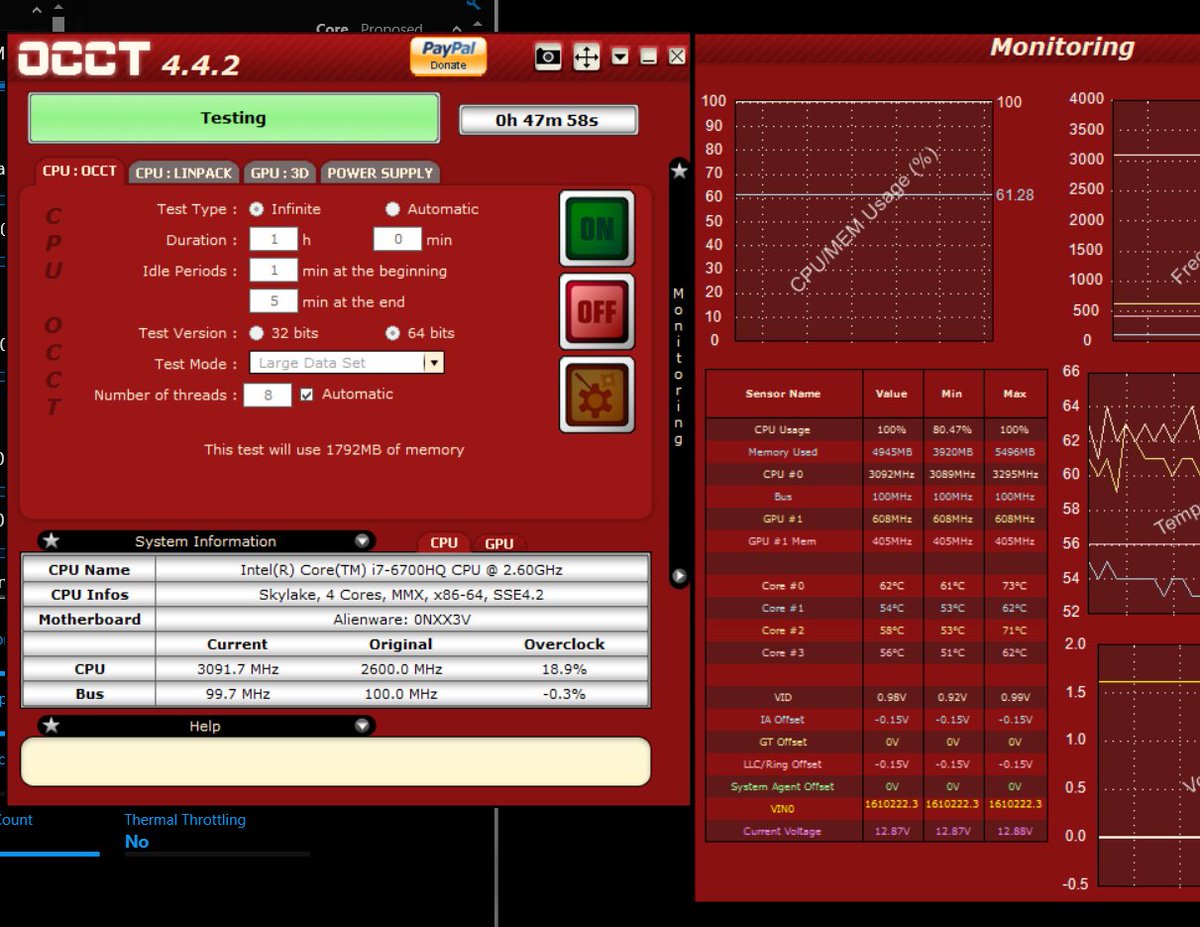Image resolution: width=1200 pixels, height=927 pixels.
Task: Click Thermal Throttling label in background window
Action: tap(185, 820)
